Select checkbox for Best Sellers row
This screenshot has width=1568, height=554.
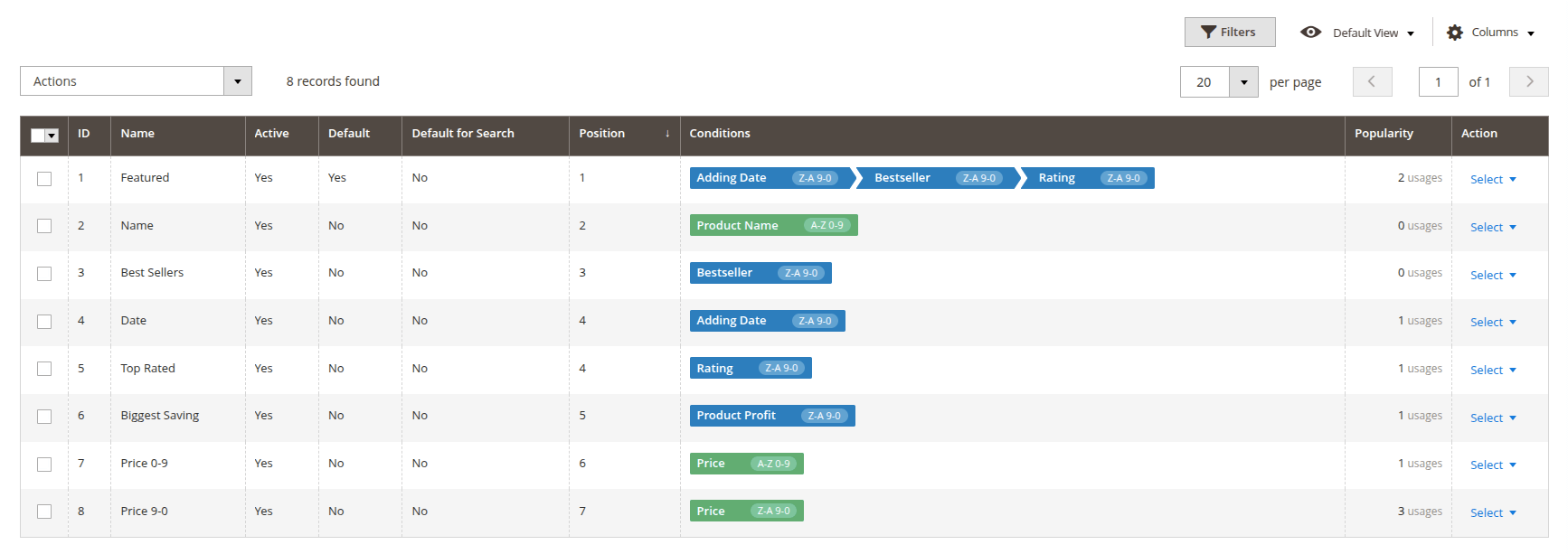[x=44, y=274]
